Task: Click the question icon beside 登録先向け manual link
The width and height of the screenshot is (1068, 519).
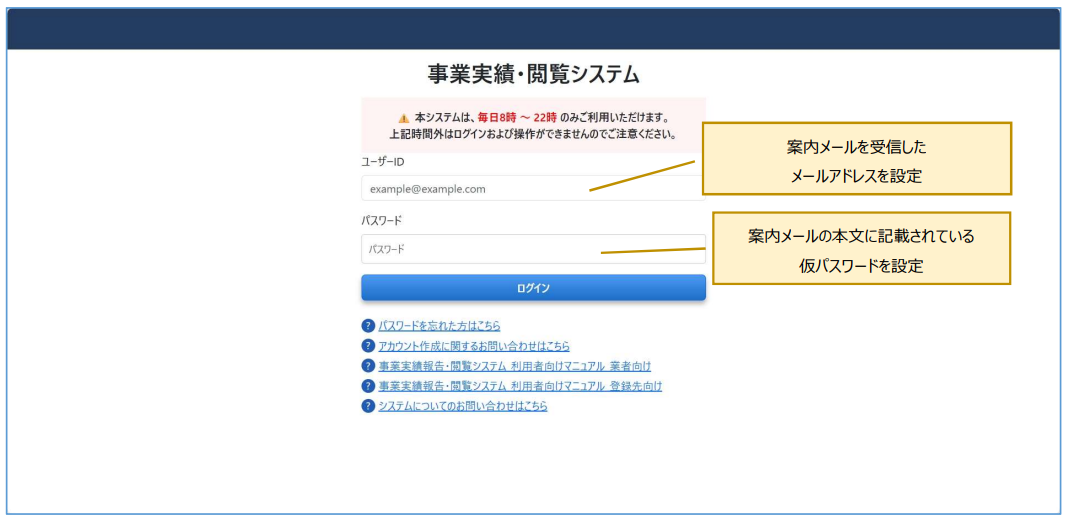Action: click(368, 386)
